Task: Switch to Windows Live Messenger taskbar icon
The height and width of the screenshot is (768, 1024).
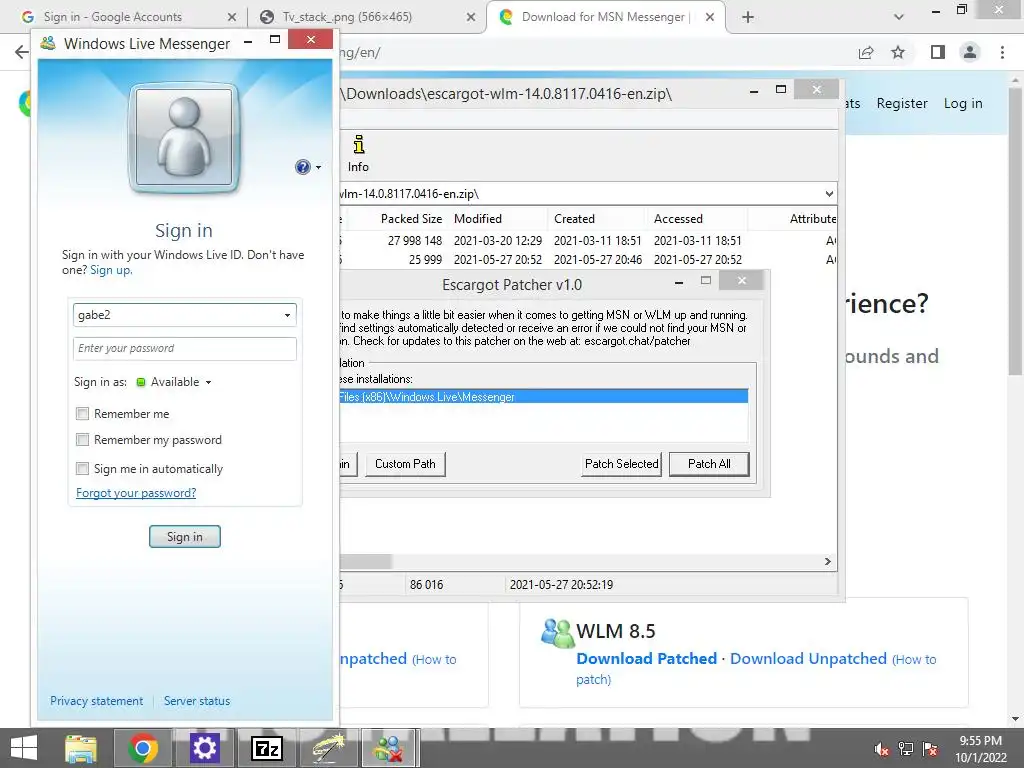Action: coord(390,748)
